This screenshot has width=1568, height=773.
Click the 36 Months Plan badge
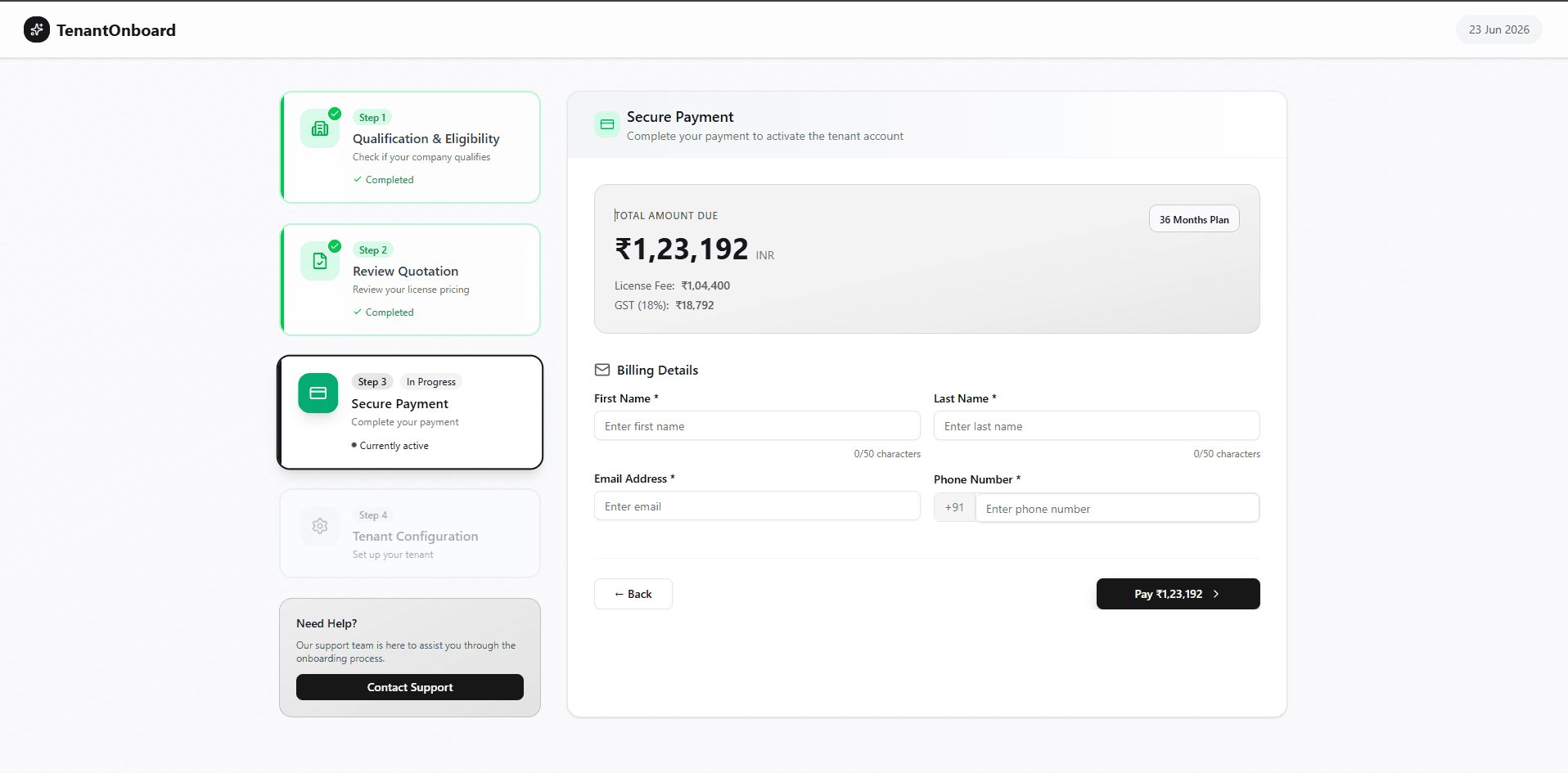1194,219
